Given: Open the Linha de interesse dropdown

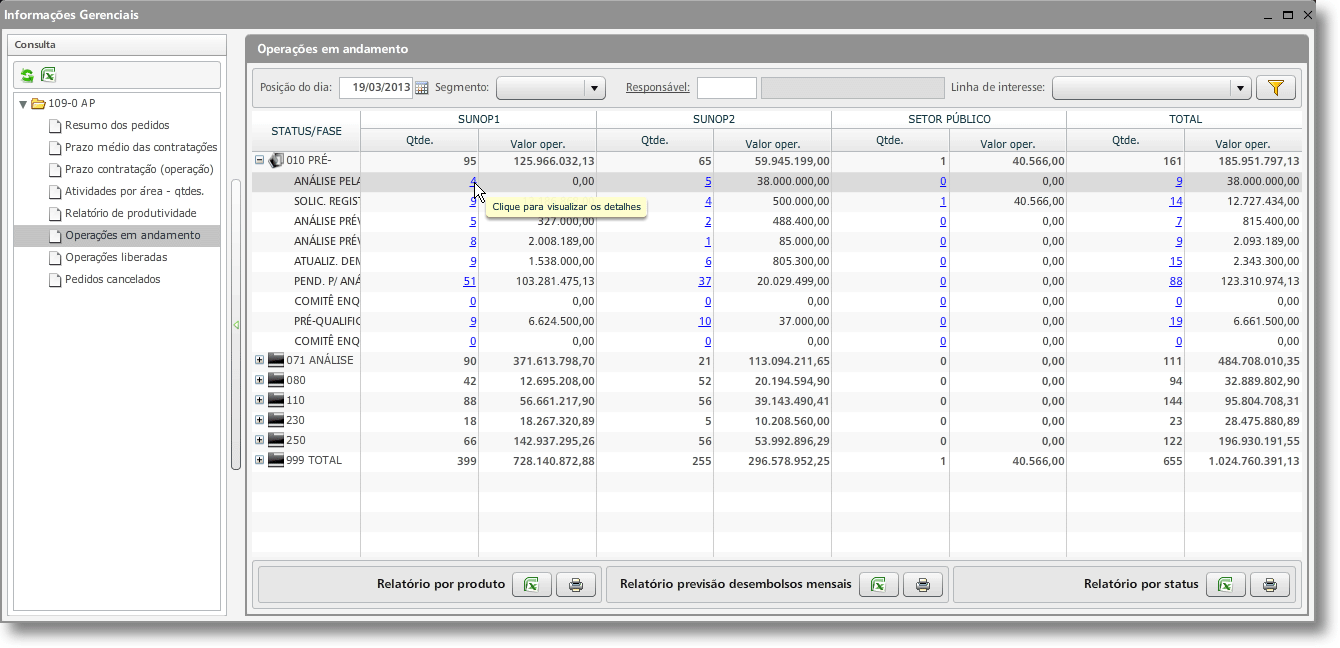Looking at the screenshot, I should pyautogui.click(x=1241, y=88).
